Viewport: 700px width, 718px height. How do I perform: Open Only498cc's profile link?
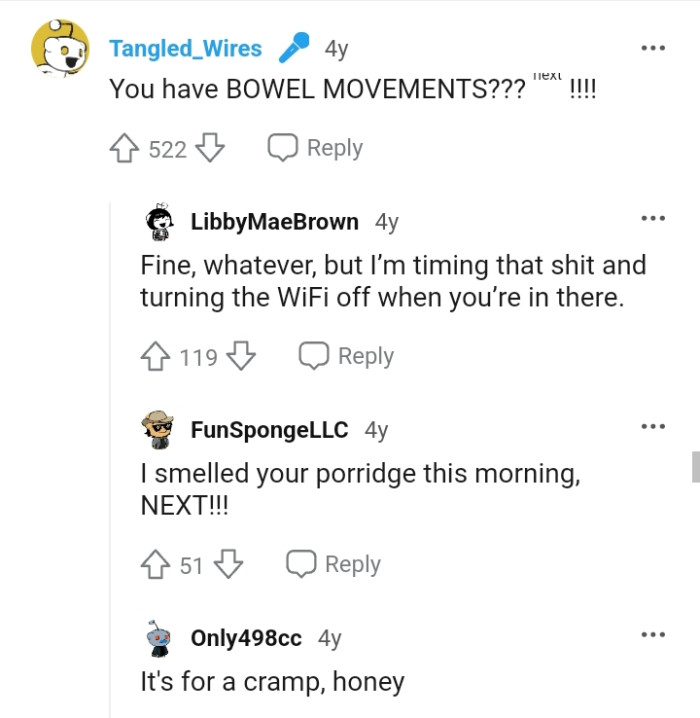246,638
